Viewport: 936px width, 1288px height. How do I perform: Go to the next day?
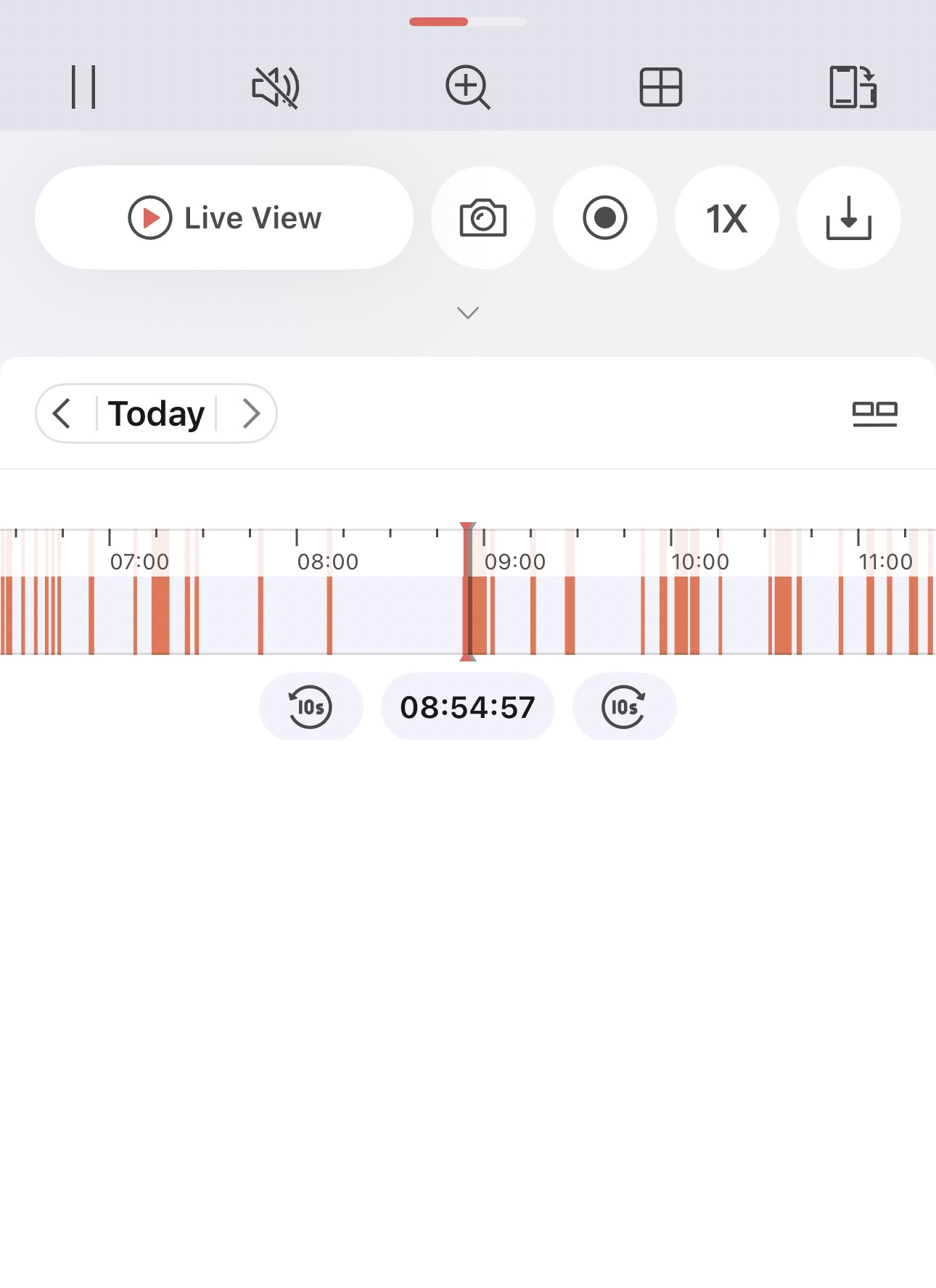point(250,413)
